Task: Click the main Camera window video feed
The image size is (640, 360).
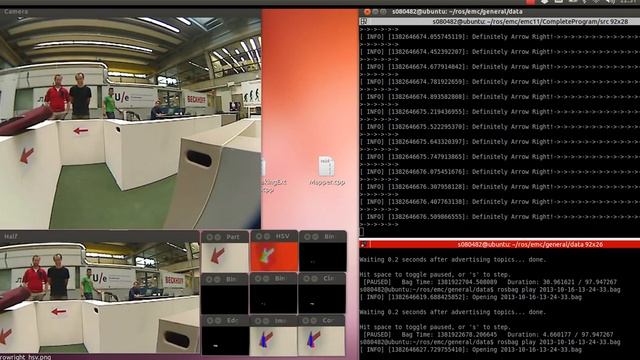Action: [x=131, y=122]
